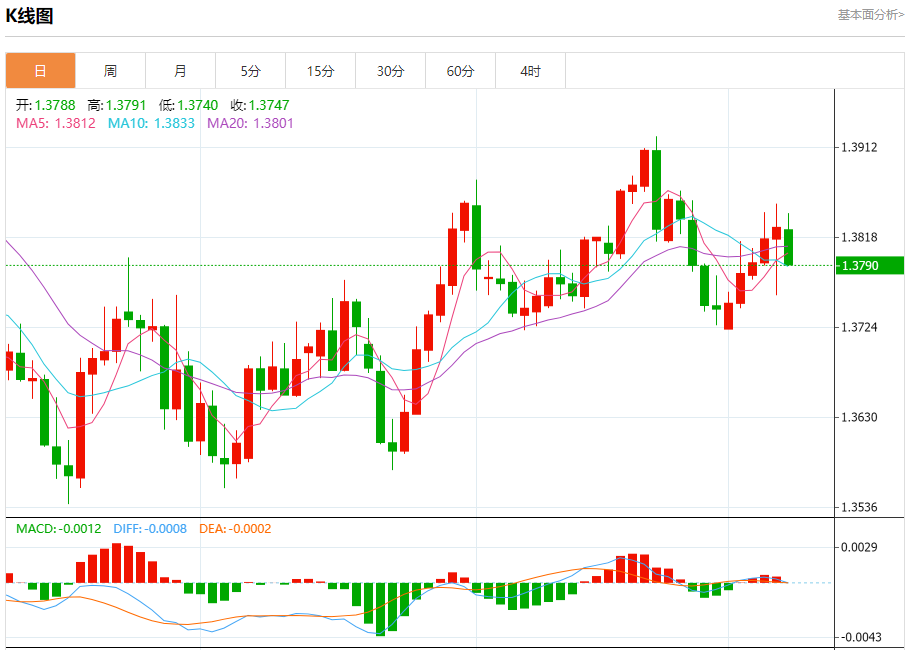Viewport: 915px width, 650px height.
Task: Click the DEA: -0.0002 label
Action: click(x=235, y=529)
